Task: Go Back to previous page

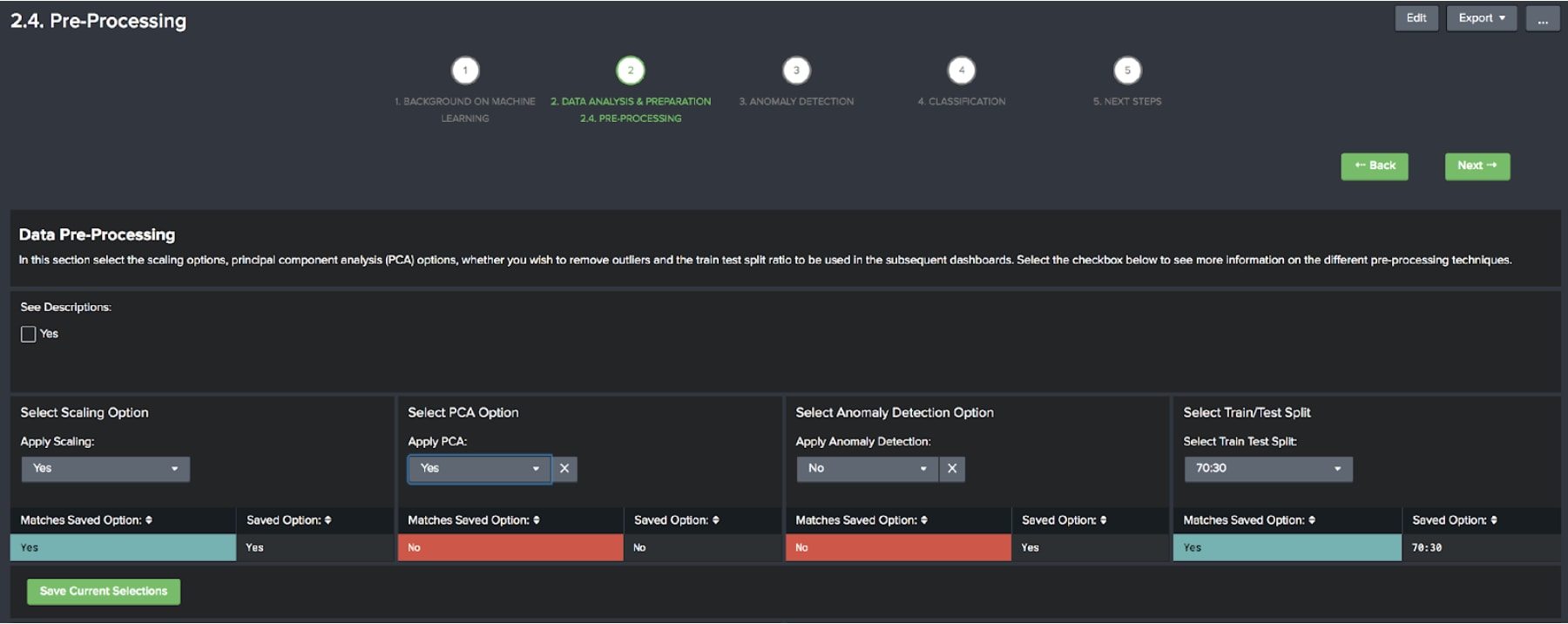Action: [1374, 166]
